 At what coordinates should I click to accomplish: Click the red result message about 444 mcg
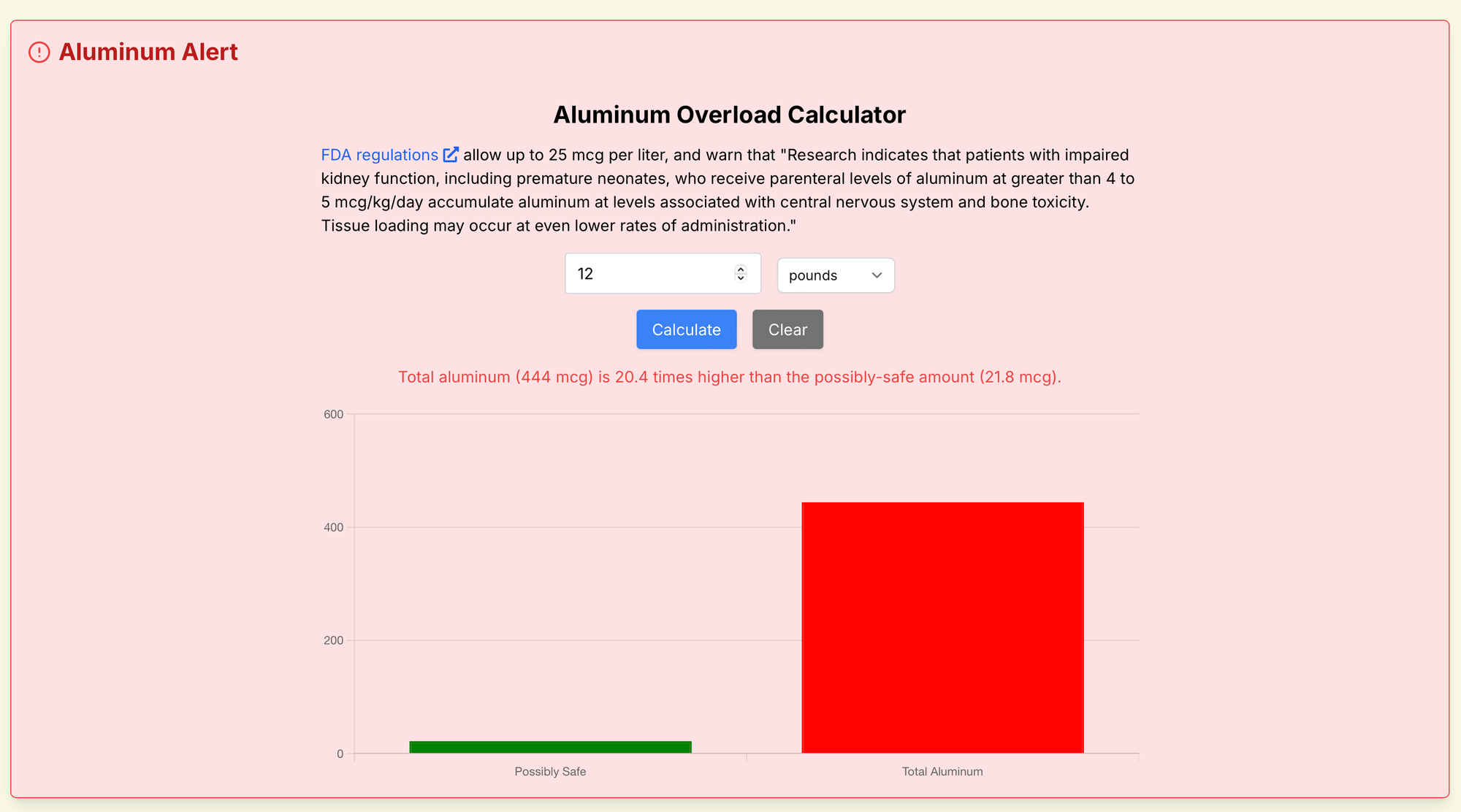point(729,377)
